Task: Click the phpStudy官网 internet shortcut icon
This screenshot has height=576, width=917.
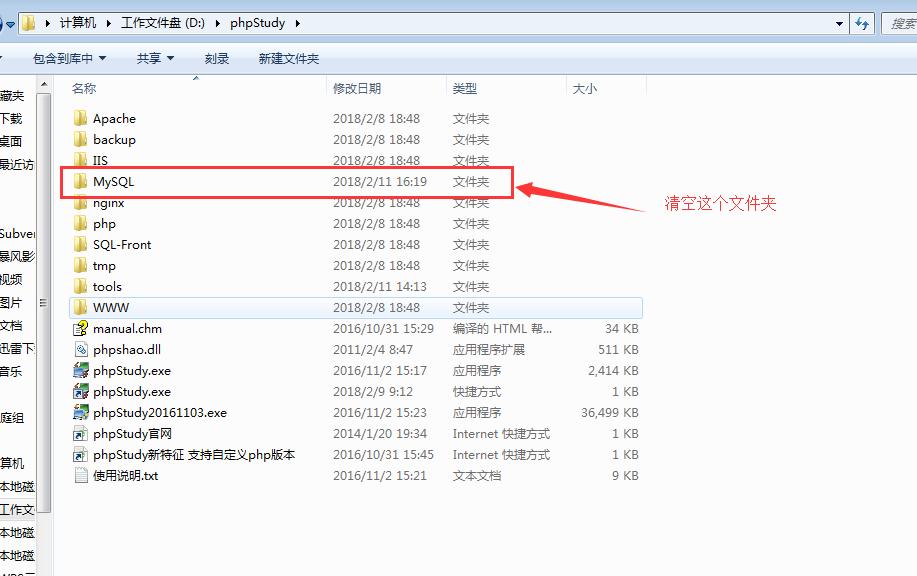Action: (x=80, y=434)
